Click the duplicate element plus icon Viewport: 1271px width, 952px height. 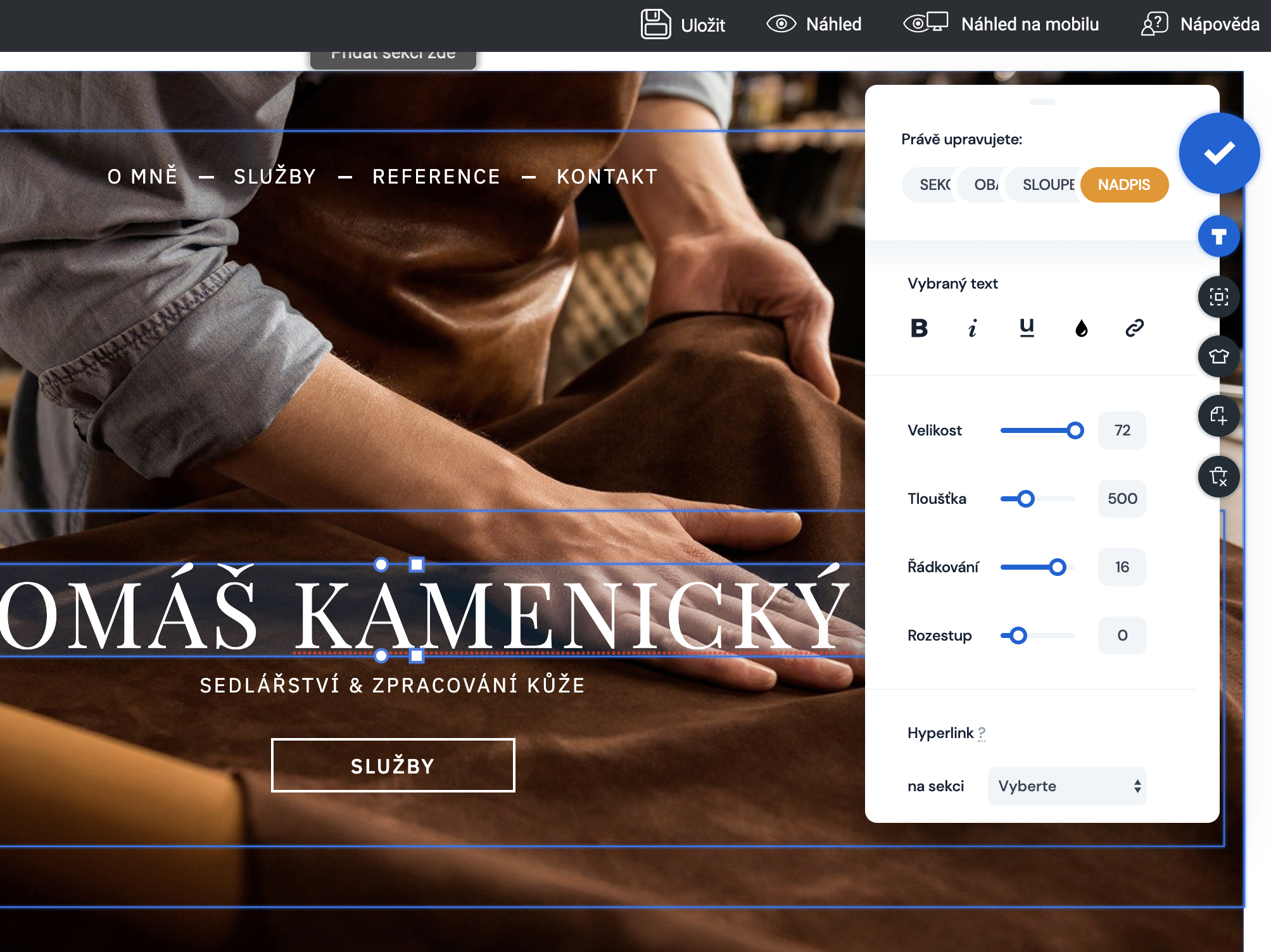(1218, 416)
